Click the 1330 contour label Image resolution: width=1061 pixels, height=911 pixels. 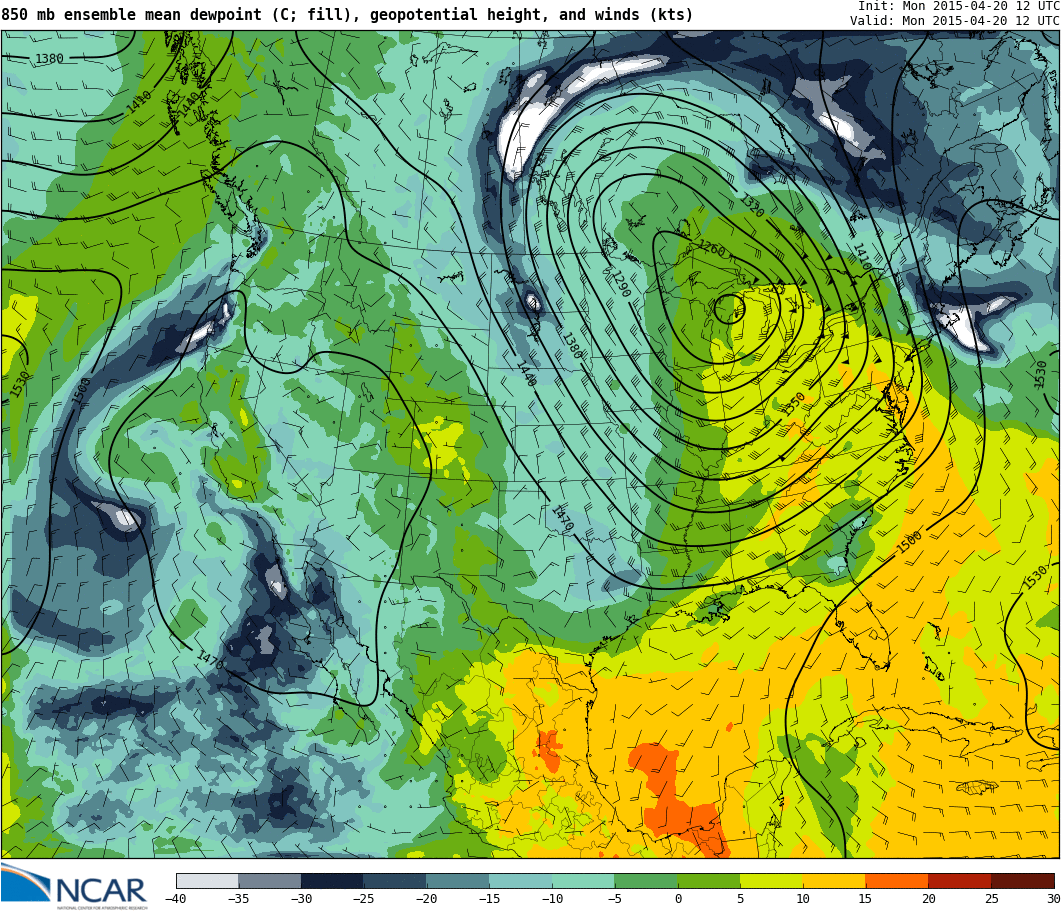tap(751, 206)
